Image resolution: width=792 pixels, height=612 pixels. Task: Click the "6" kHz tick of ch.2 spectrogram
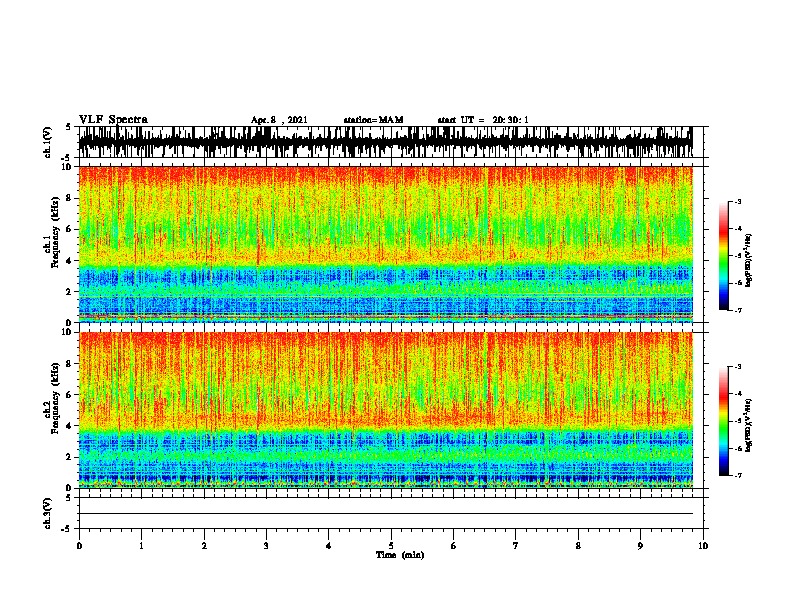pos(70,395)
